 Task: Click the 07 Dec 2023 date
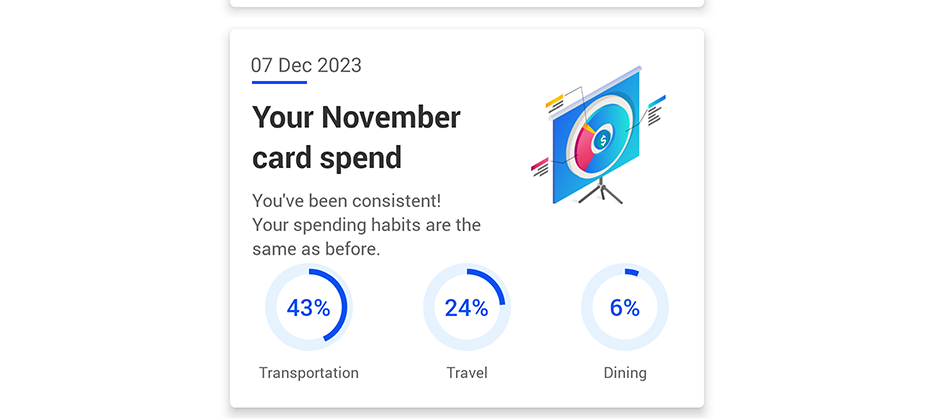[306, 65]
